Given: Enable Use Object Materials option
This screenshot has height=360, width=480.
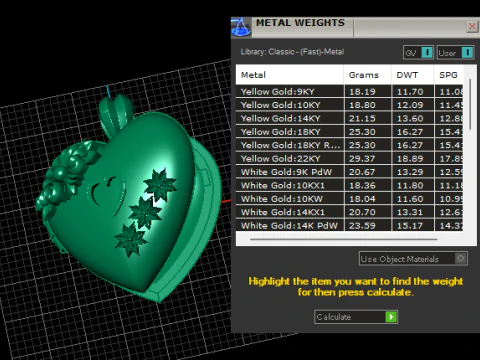Looking at the screenshot, I should (x=413, y=259).
